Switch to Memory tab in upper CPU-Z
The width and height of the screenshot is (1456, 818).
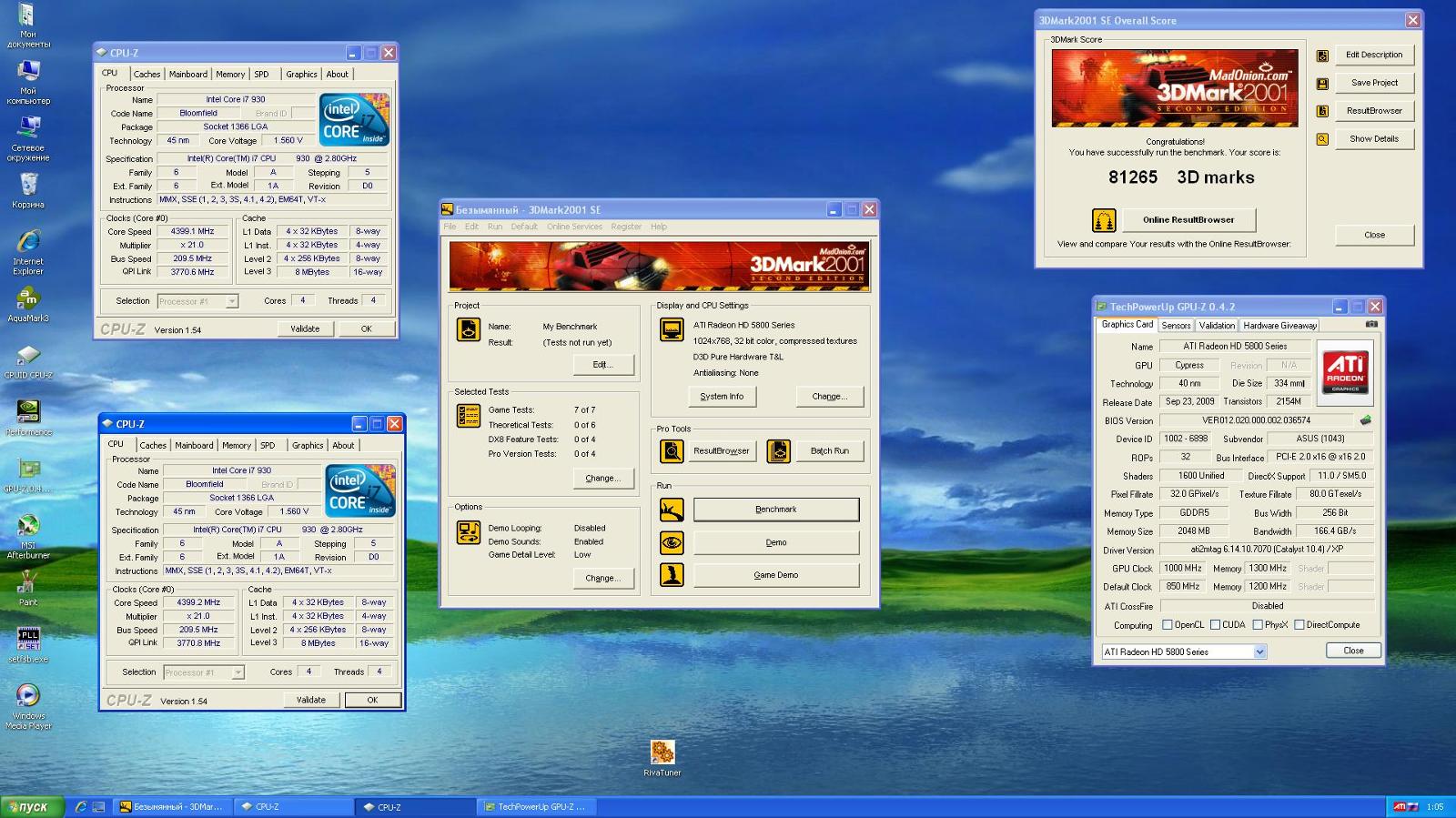coord(230,75)
